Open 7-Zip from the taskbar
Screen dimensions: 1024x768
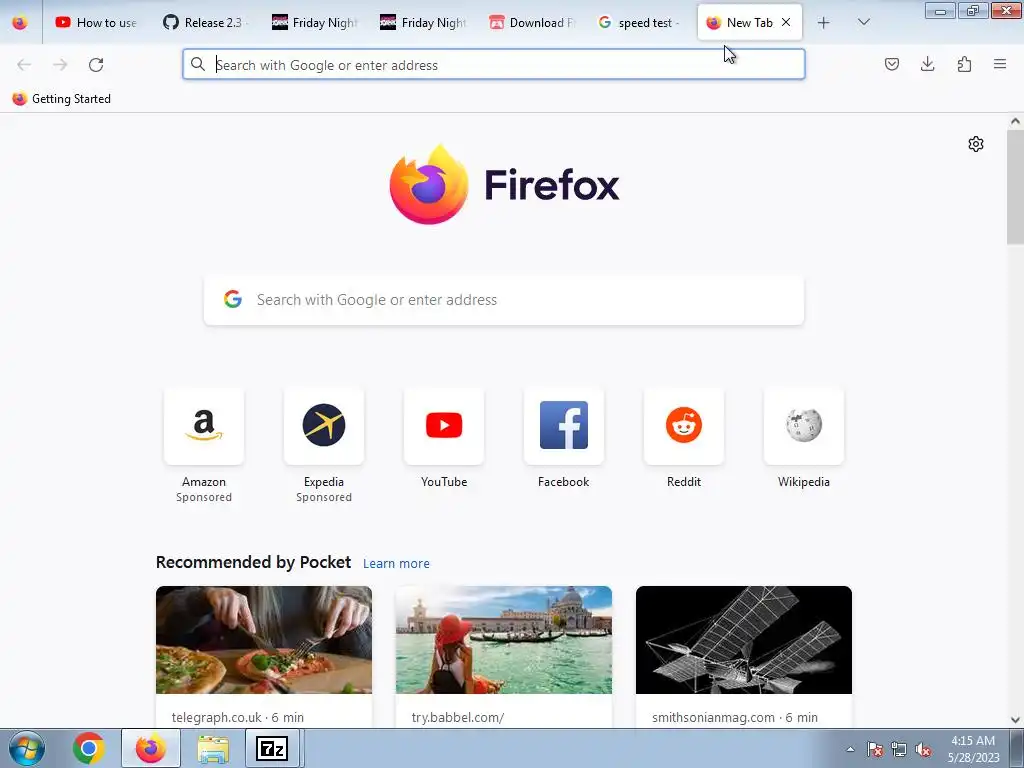(x=272, y=748)
